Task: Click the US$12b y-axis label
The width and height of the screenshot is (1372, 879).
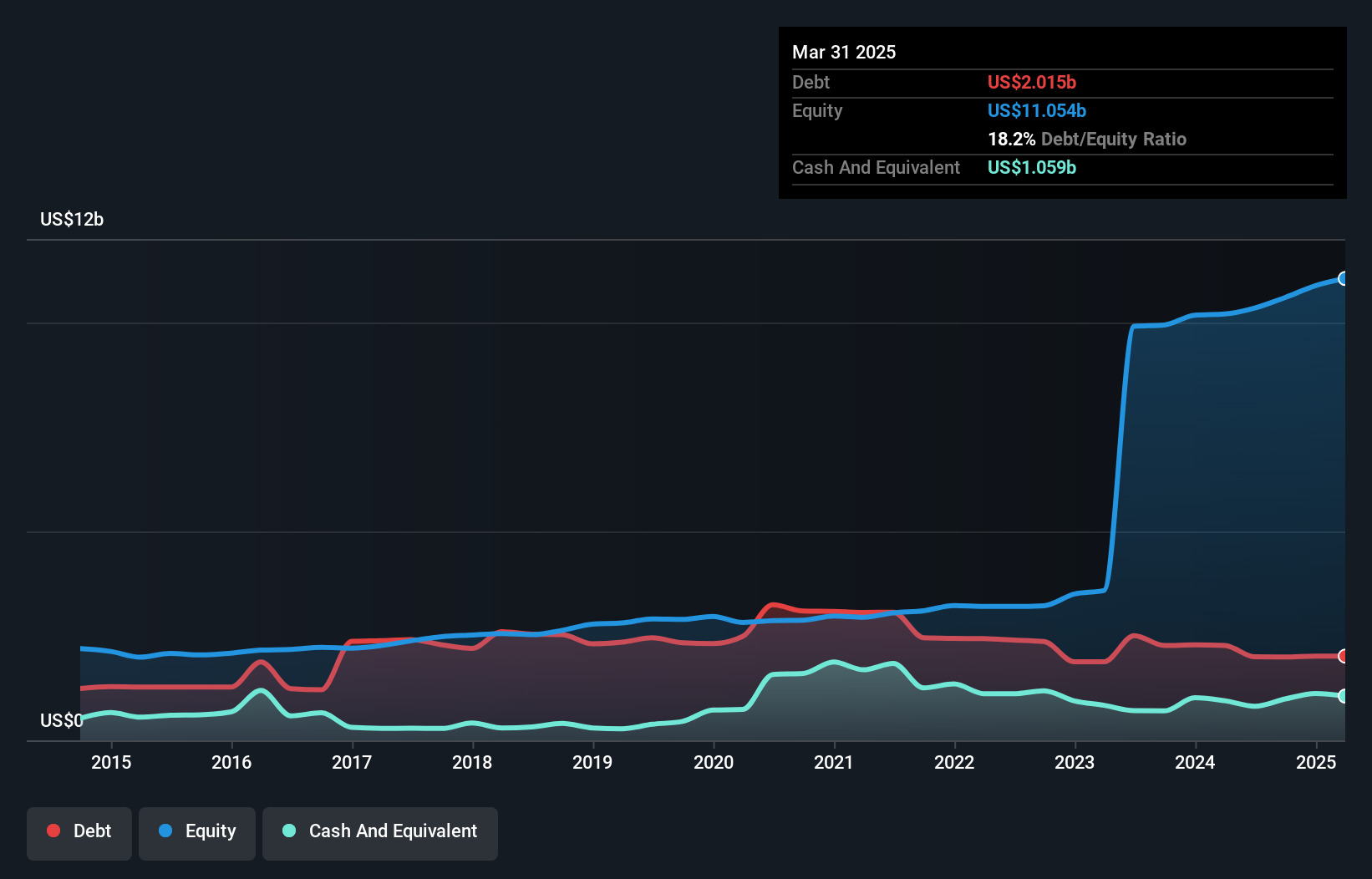Action: [72, 219]
